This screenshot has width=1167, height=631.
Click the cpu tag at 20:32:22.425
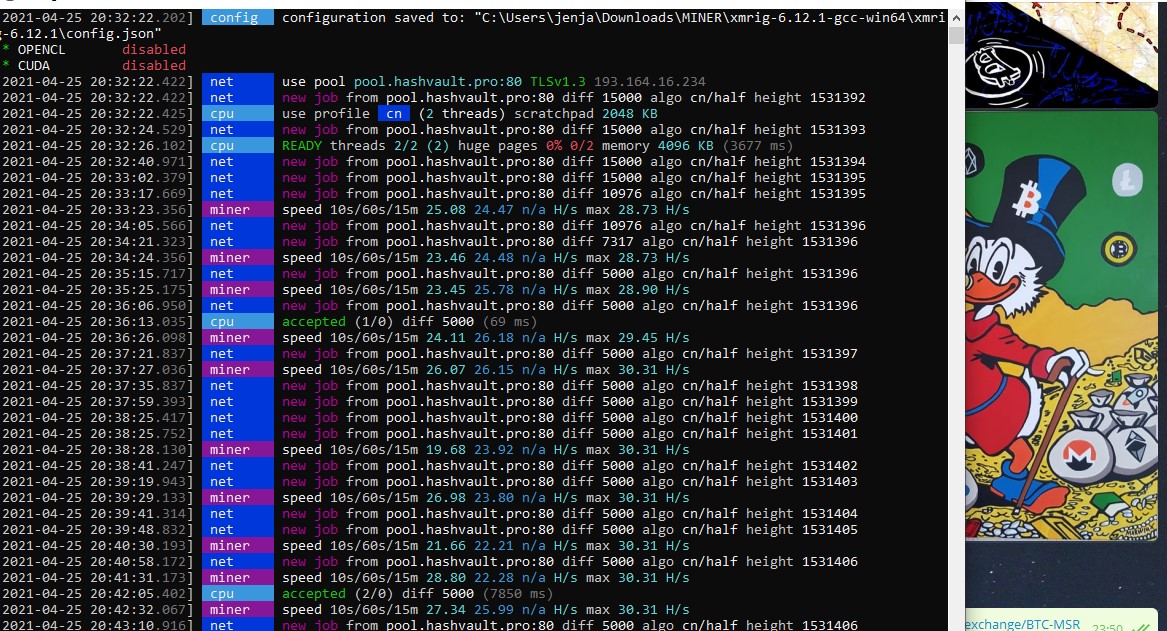[237, 113]
